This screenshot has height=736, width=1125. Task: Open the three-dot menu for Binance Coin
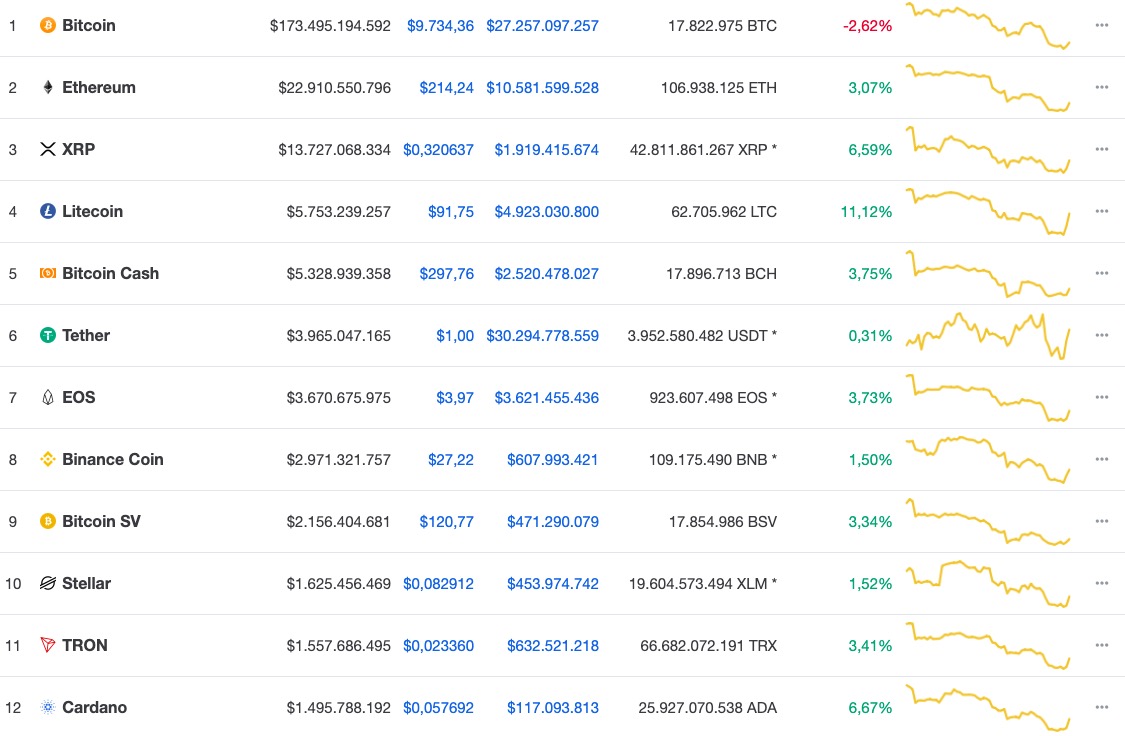point(1102,459)
